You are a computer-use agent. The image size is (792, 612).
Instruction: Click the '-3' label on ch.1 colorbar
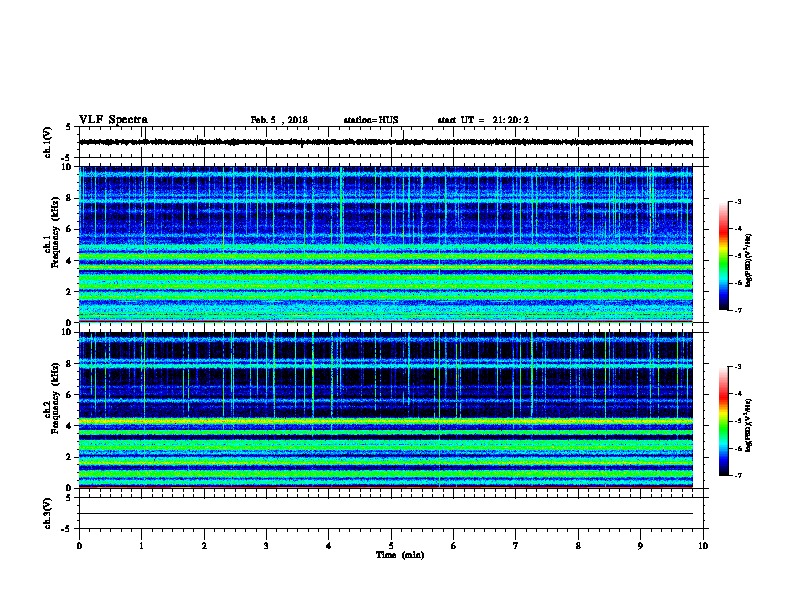[x=737, y=202]
